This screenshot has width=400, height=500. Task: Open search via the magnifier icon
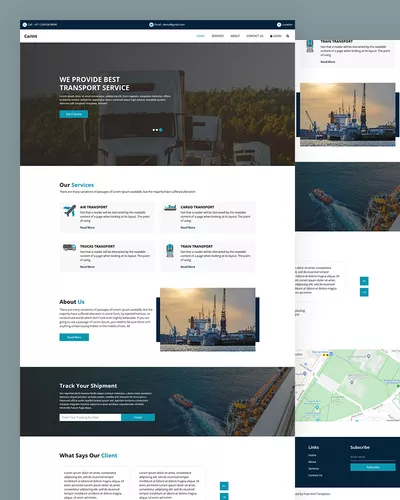[288, 36]
